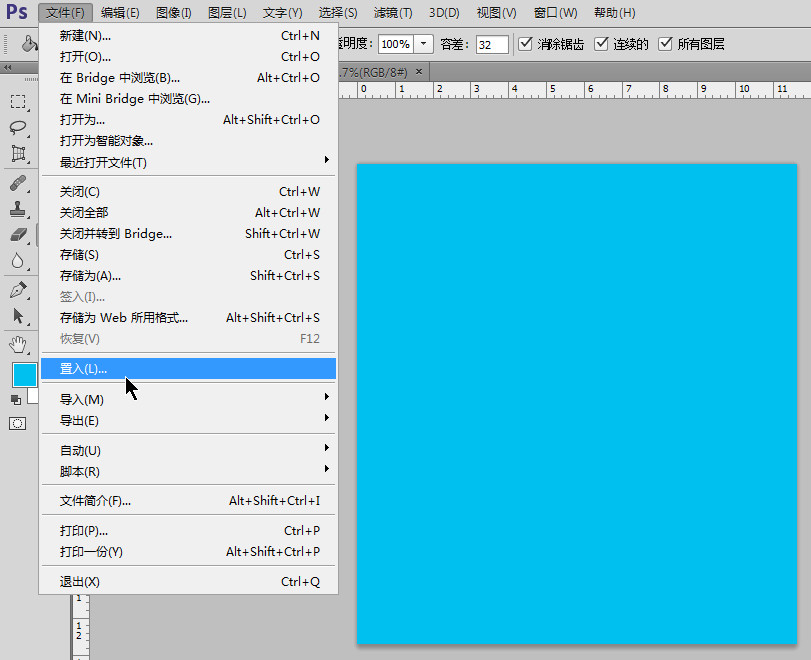Choose 打印(P)... menu entry

pos(188,531)
